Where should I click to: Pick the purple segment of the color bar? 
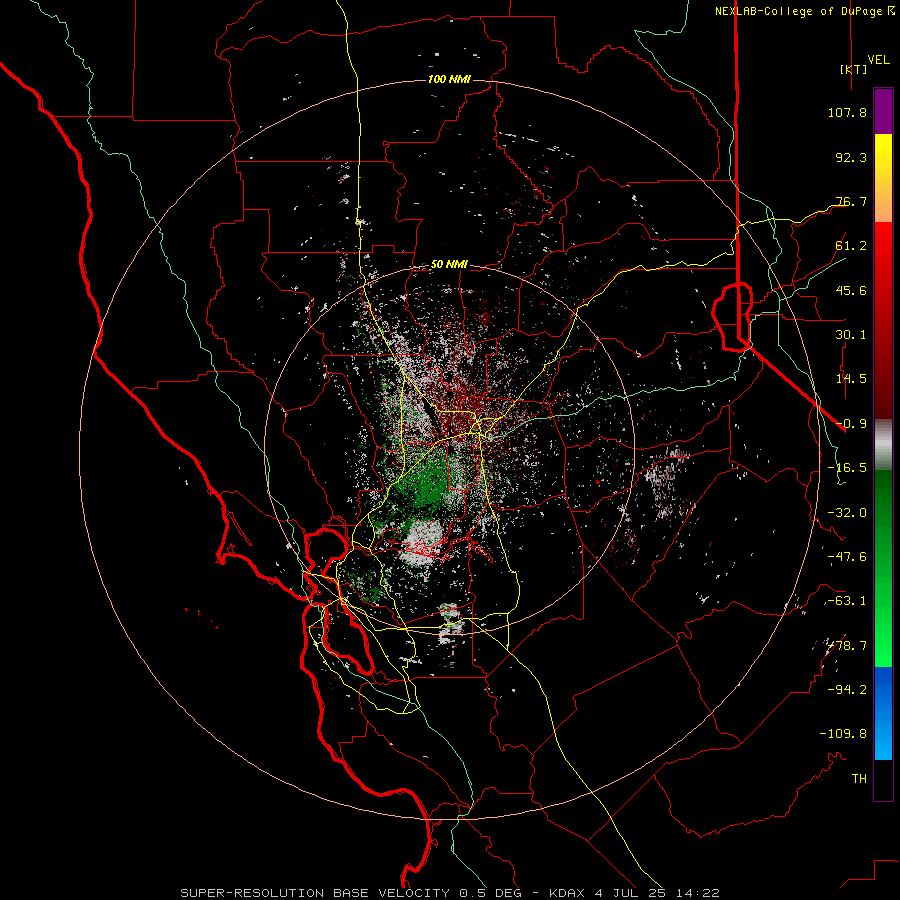(883, 111)
